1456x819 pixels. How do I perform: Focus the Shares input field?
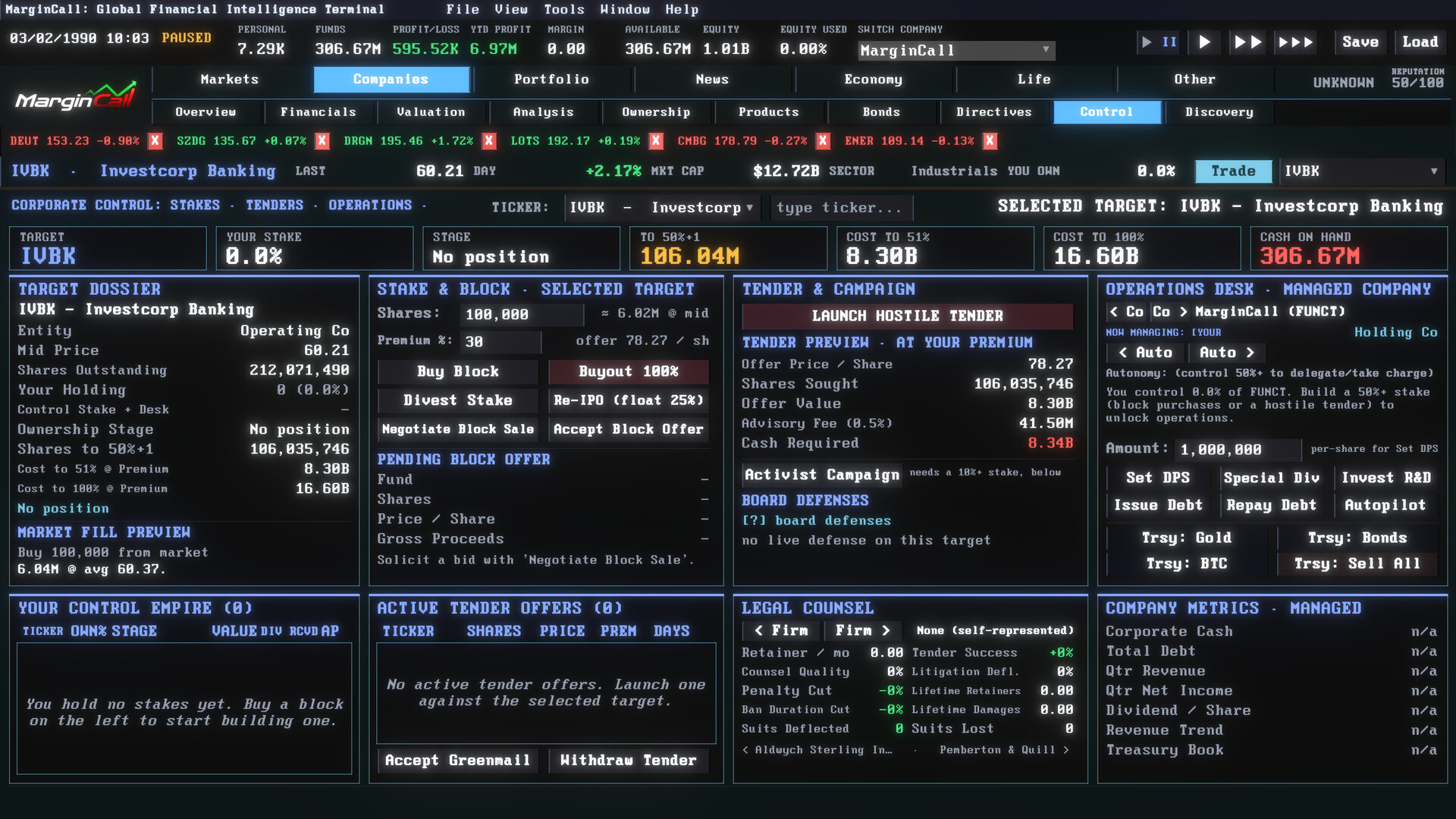[522, 315]
